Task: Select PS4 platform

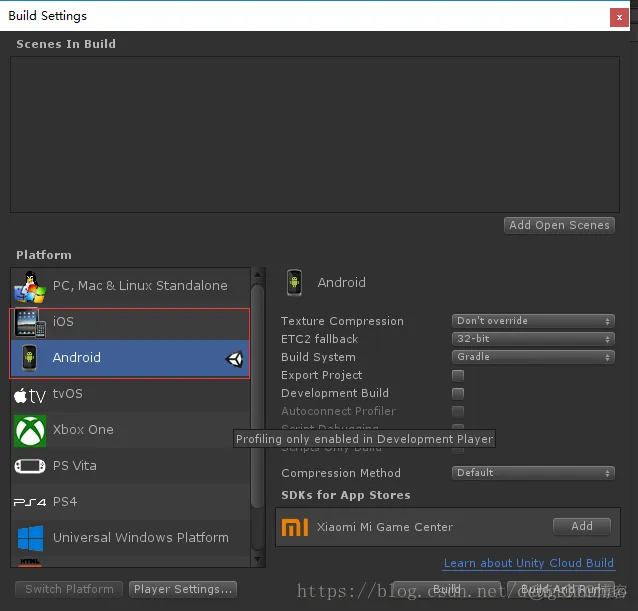Action: click(x=130, y=502)
